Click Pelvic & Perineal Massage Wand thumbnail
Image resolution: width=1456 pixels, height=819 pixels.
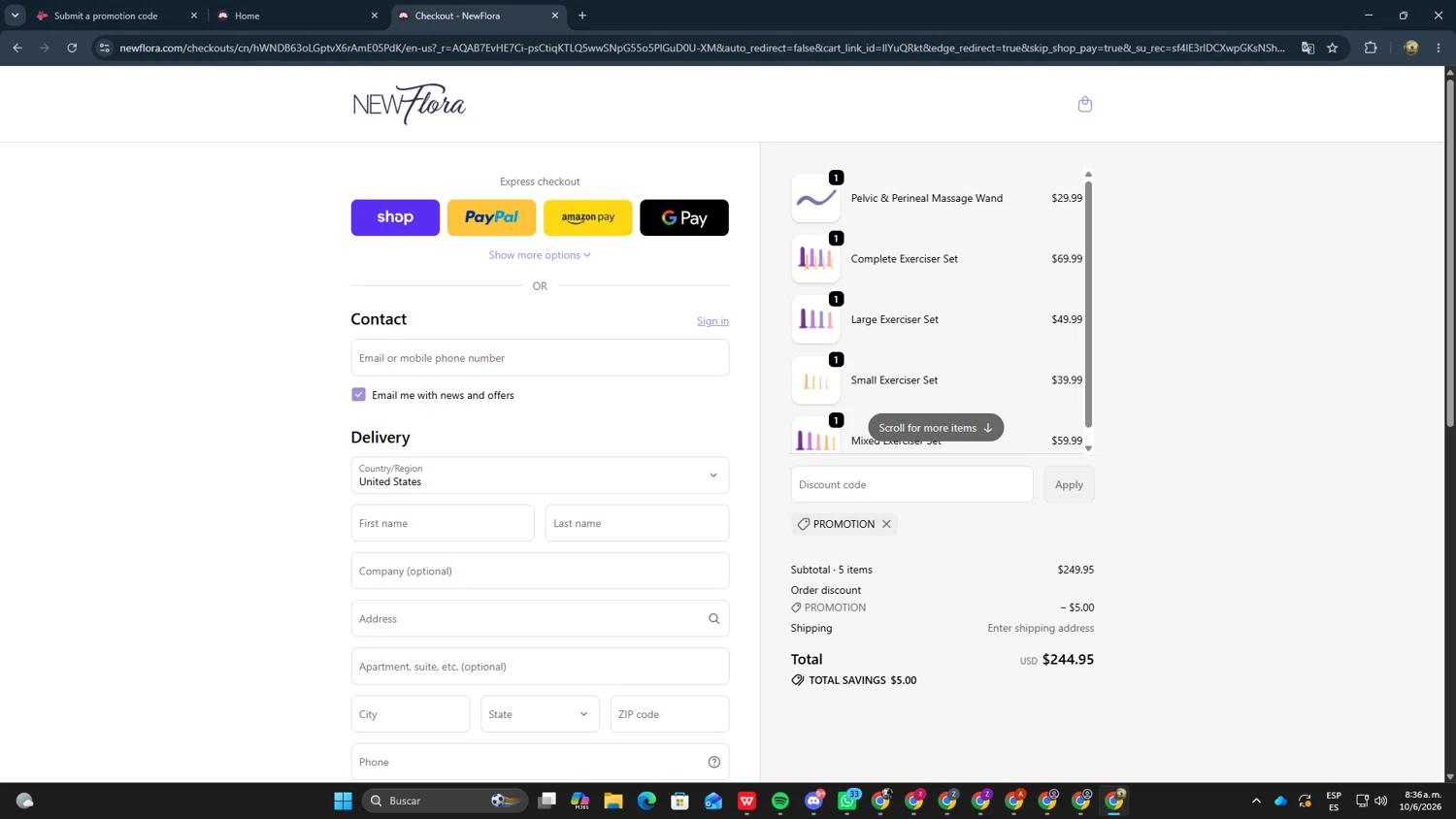coord(815,198)
